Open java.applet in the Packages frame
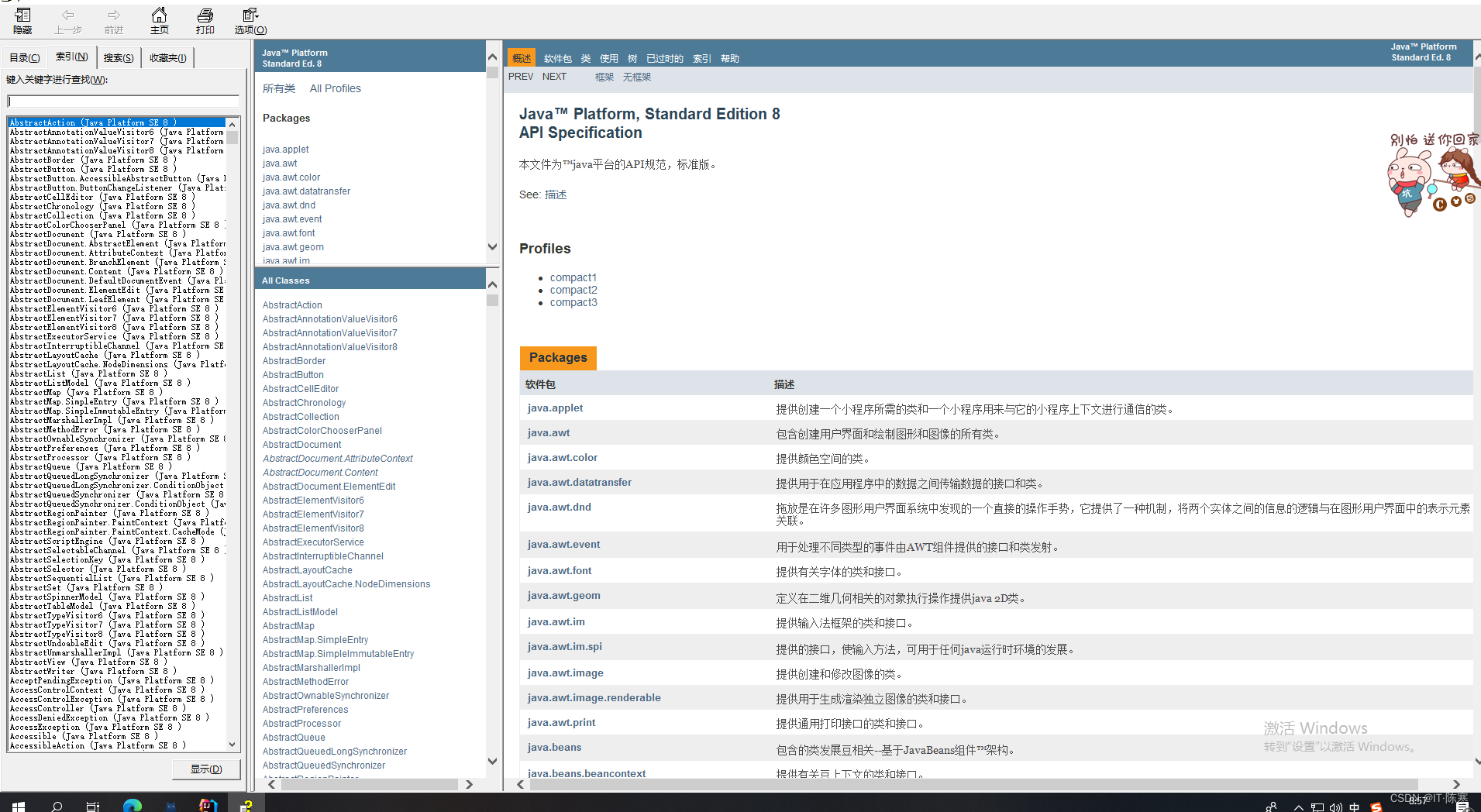 [x=285, y=150]
